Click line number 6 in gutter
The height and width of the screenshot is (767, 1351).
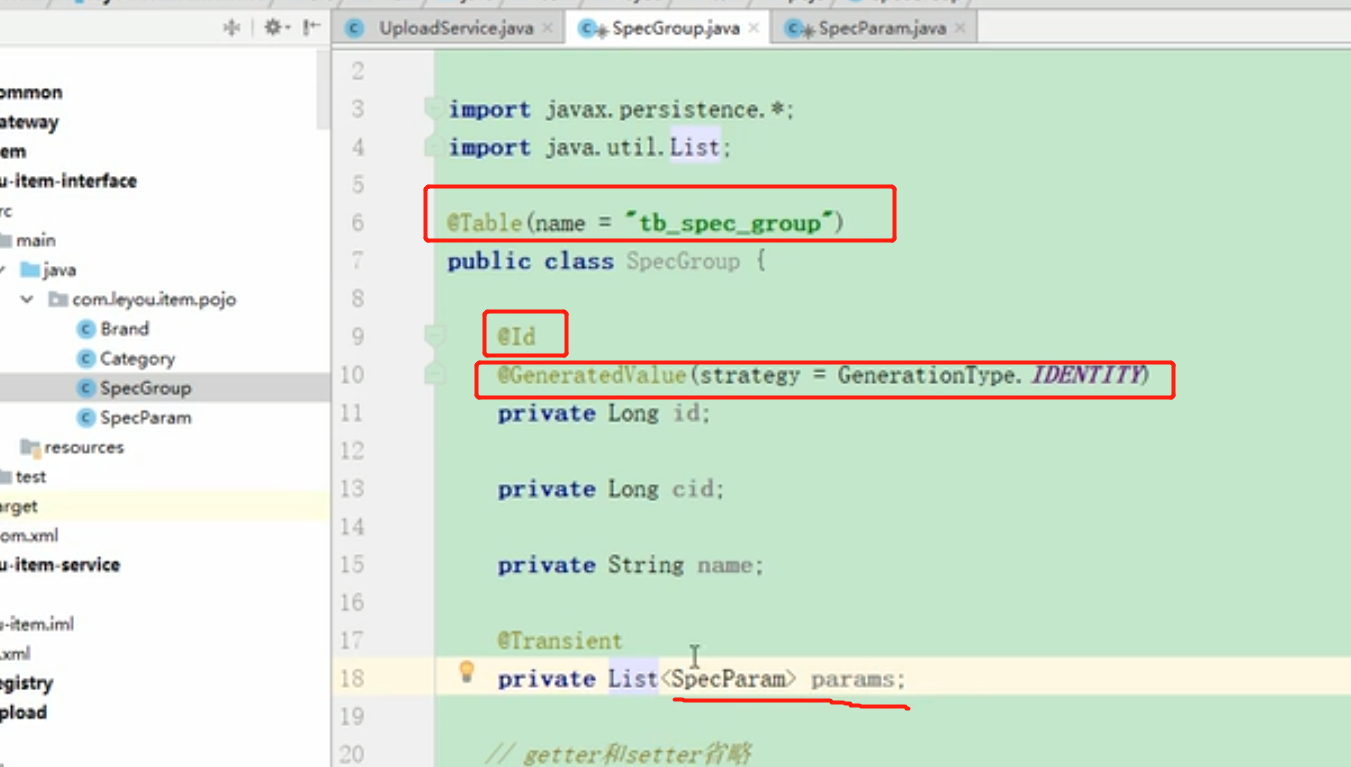coord(358,223)
